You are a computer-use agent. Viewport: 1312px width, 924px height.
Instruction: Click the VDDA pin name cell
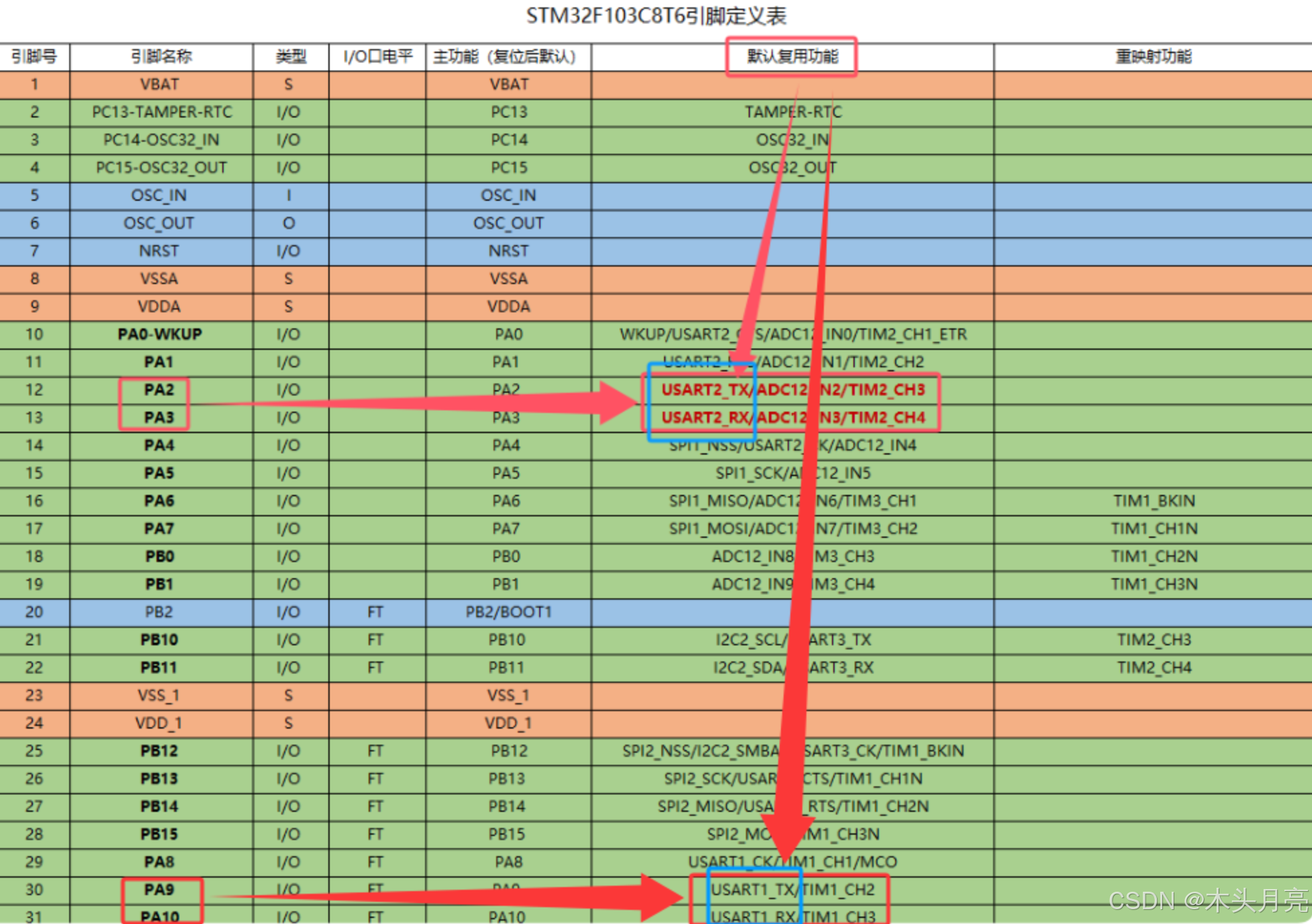tap(161, 307)
